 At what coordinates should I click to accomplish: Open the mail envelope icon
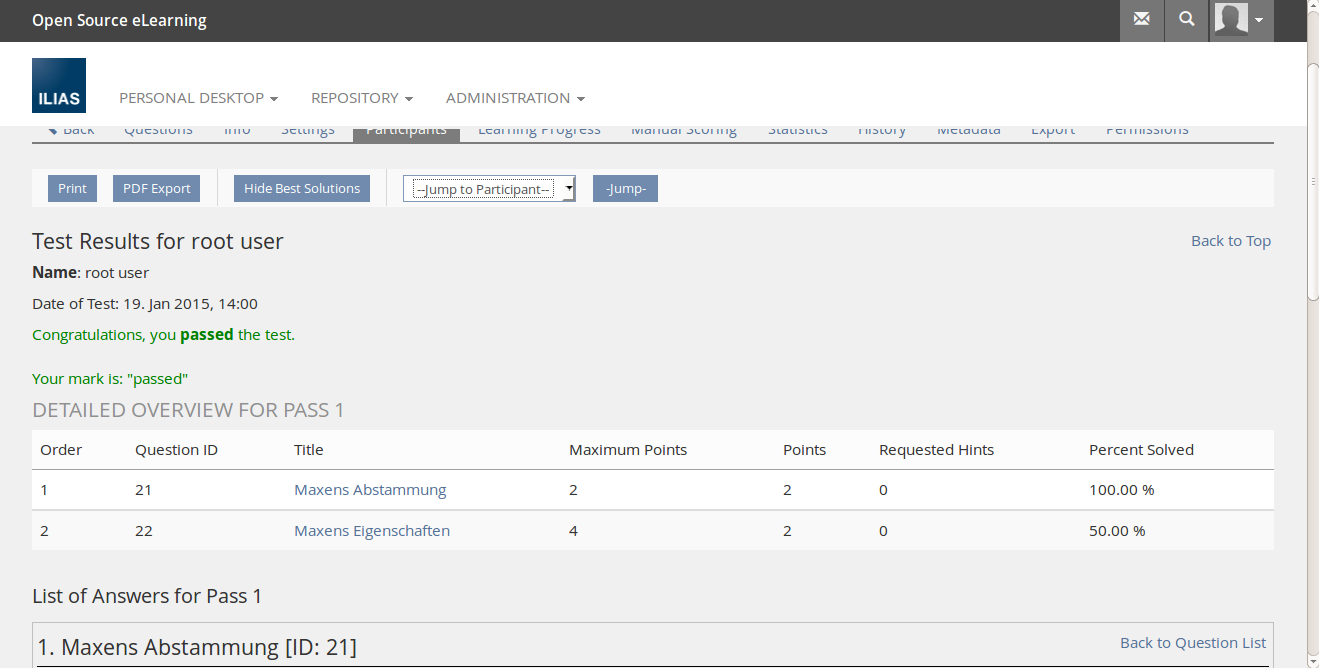tap(1141, 20)
